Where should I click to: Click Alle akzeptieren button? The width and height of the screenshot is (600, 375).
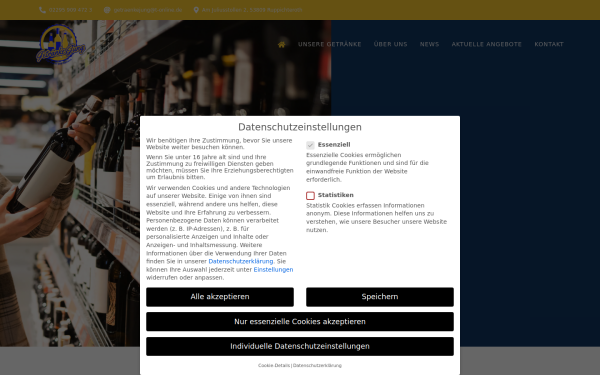click(220, 297)
